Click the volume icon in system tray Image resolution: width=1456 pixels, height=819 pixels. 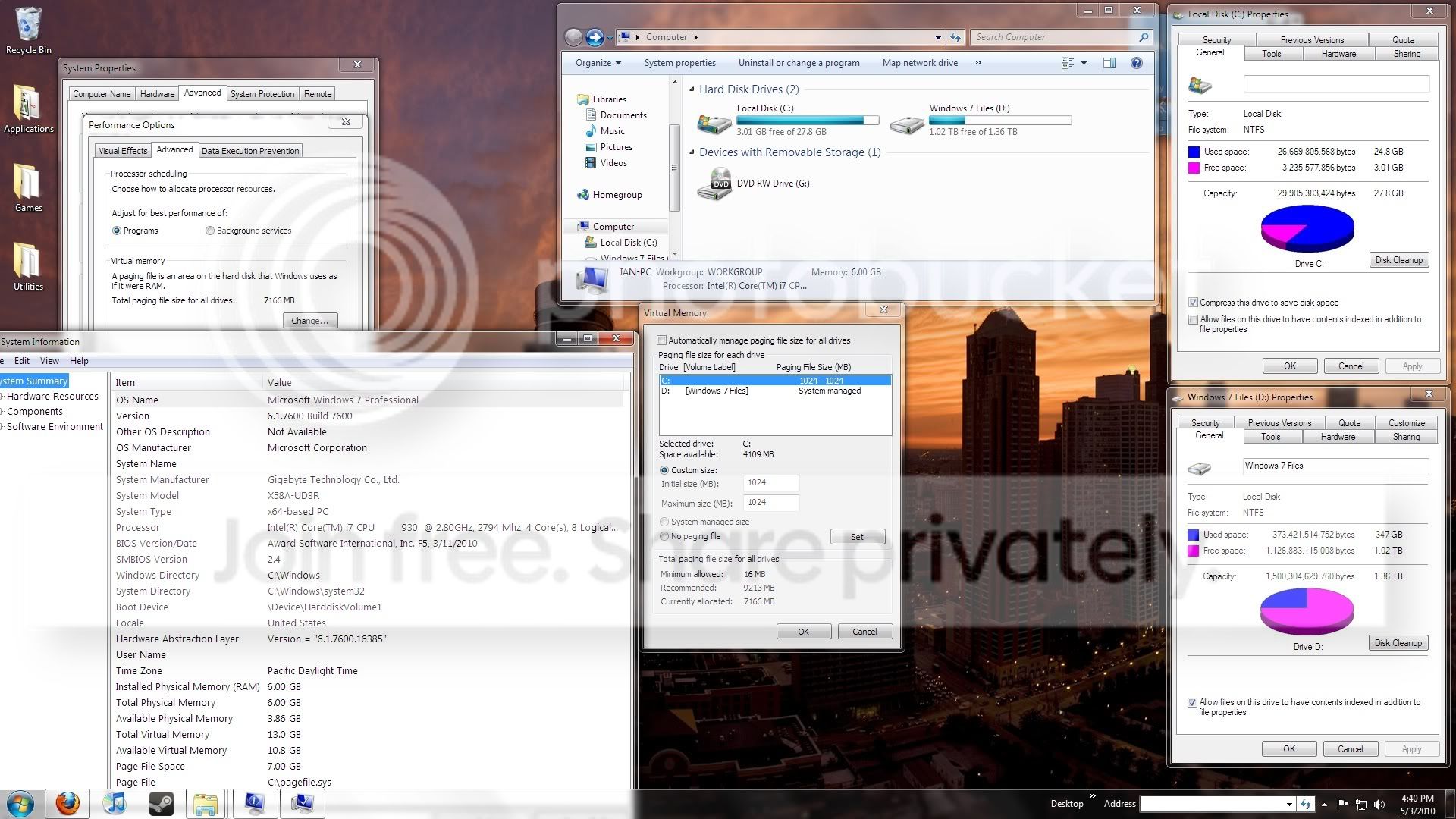1379,805
